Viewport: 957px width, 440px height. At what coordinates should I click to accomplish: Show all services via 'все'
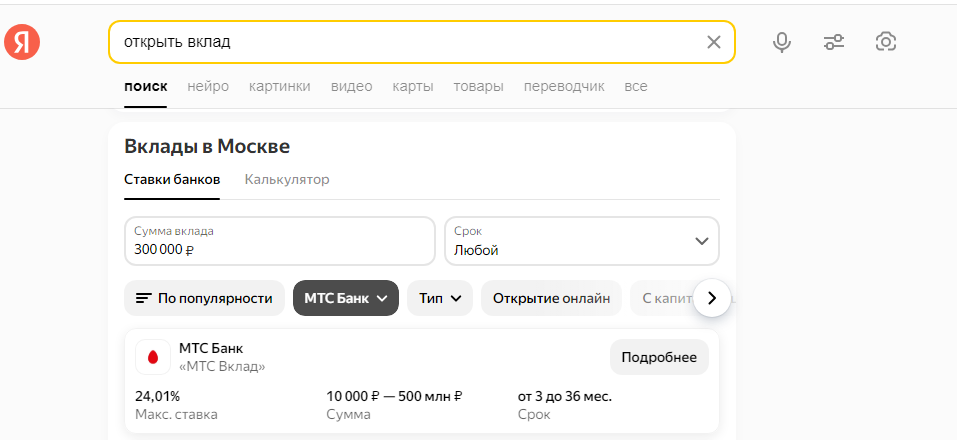click(635, 87)
